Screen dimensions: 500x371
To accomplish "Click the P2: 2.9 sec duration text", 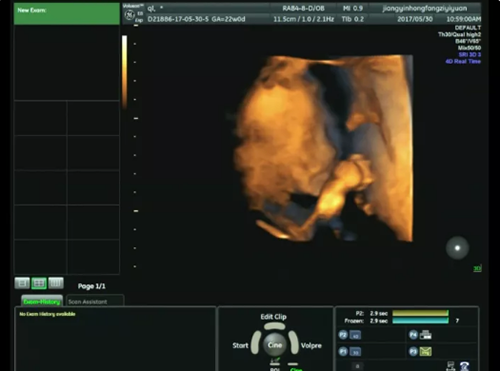I will click(371, 313).
